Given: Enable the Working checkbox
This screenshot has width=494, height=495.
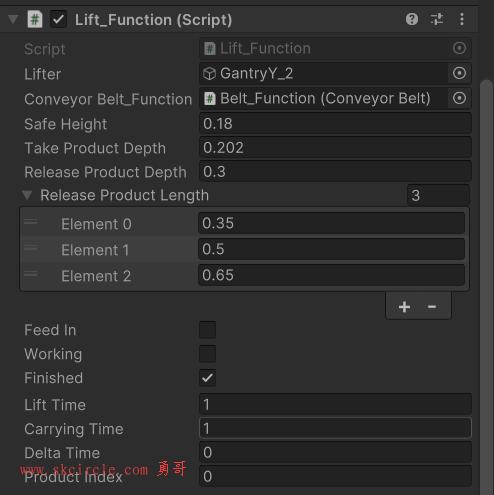Looking at the screenshot, I should coord(207,354).
